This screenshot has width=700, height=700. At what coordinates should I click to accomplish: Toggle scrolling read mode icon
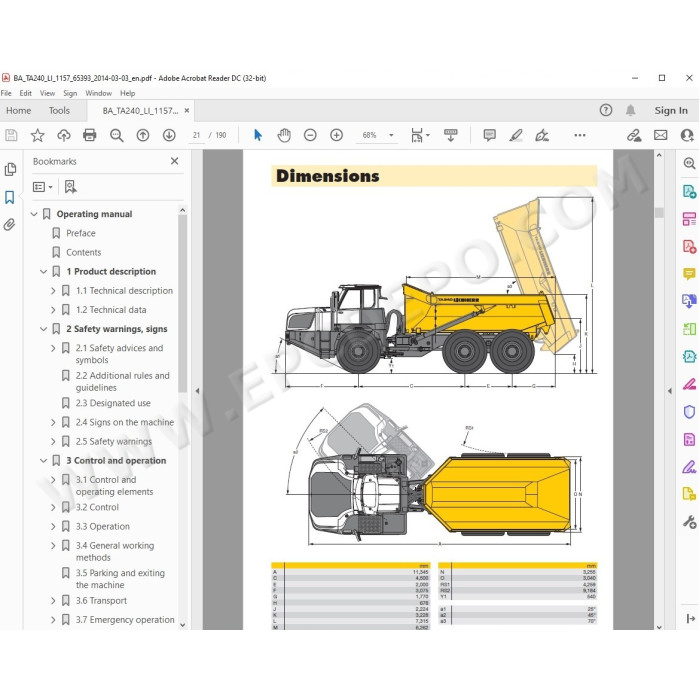click(450, 135)
